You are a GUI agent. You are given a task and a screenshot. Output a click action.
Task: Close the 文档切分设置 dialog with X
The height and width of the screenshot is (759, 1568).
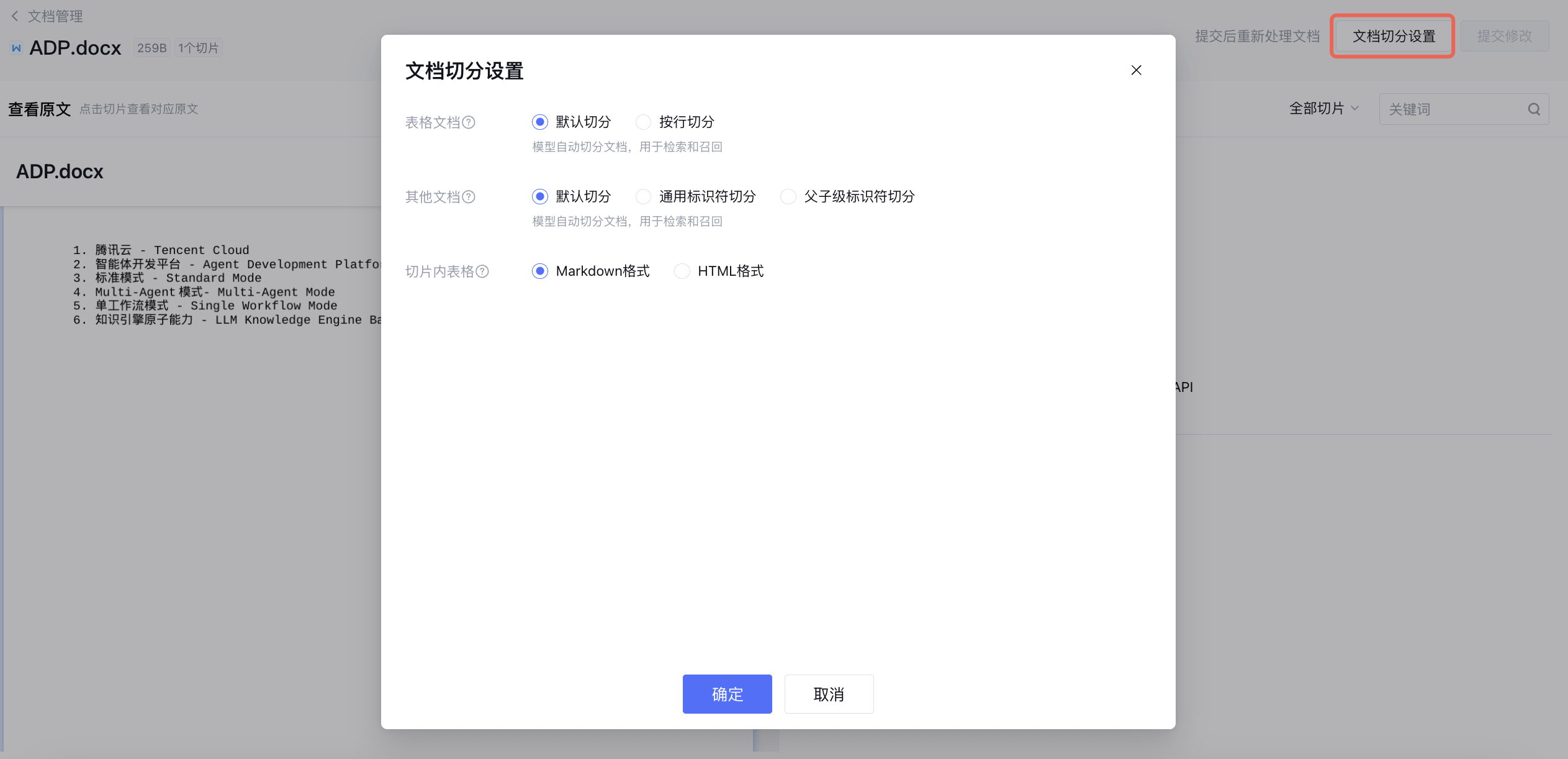(1136, 70)
